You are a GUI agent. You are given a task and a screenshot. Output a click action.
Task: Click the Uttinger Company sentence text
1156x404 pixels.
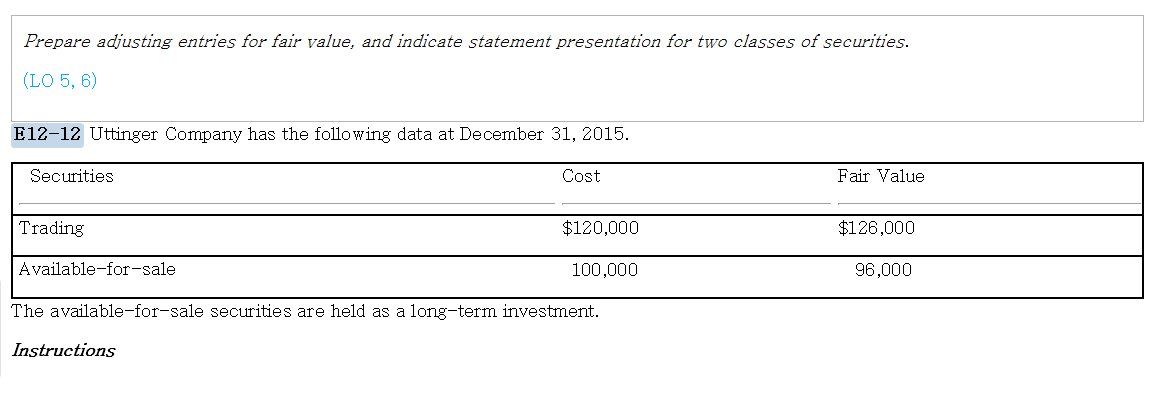point(360,135)
